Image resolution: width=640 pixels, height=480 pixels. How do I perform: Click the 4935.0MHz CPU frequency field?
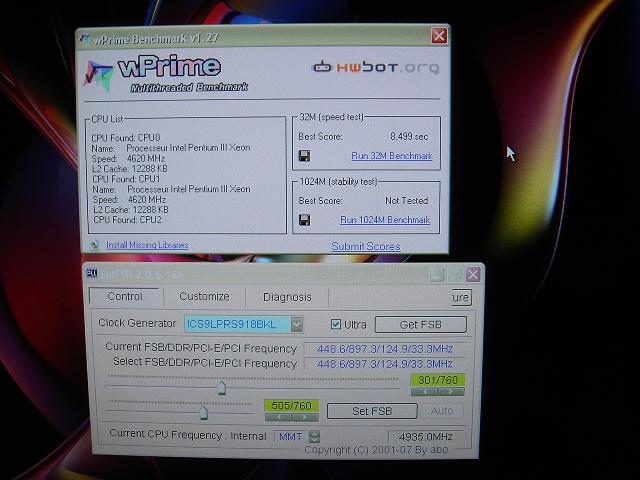tap(426, 437)
